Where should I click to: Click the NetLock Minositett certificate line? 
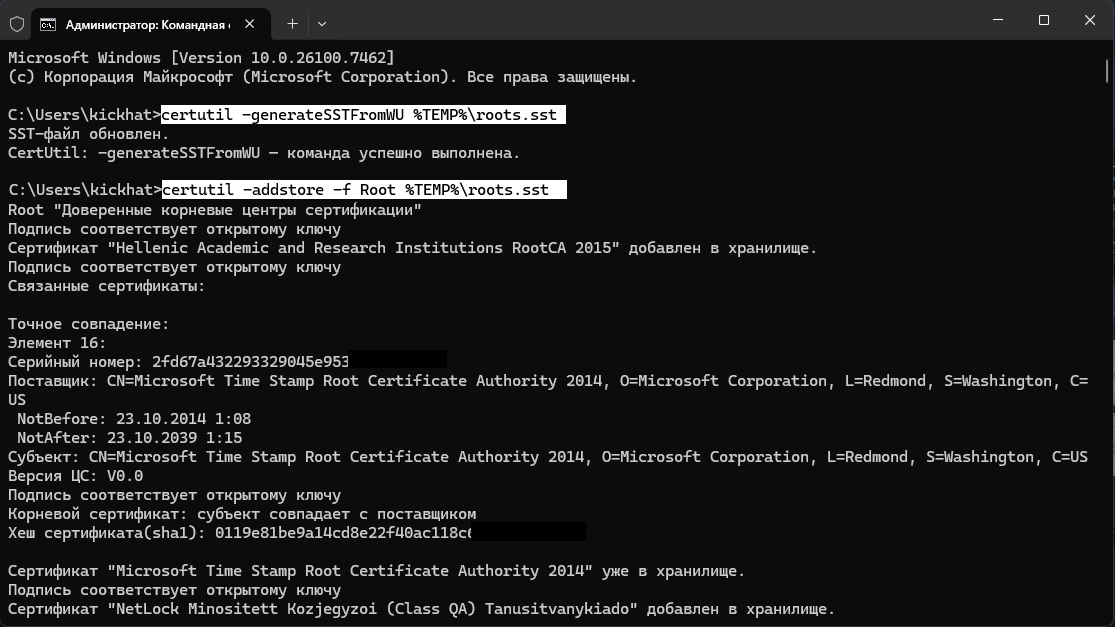(422, 609)
